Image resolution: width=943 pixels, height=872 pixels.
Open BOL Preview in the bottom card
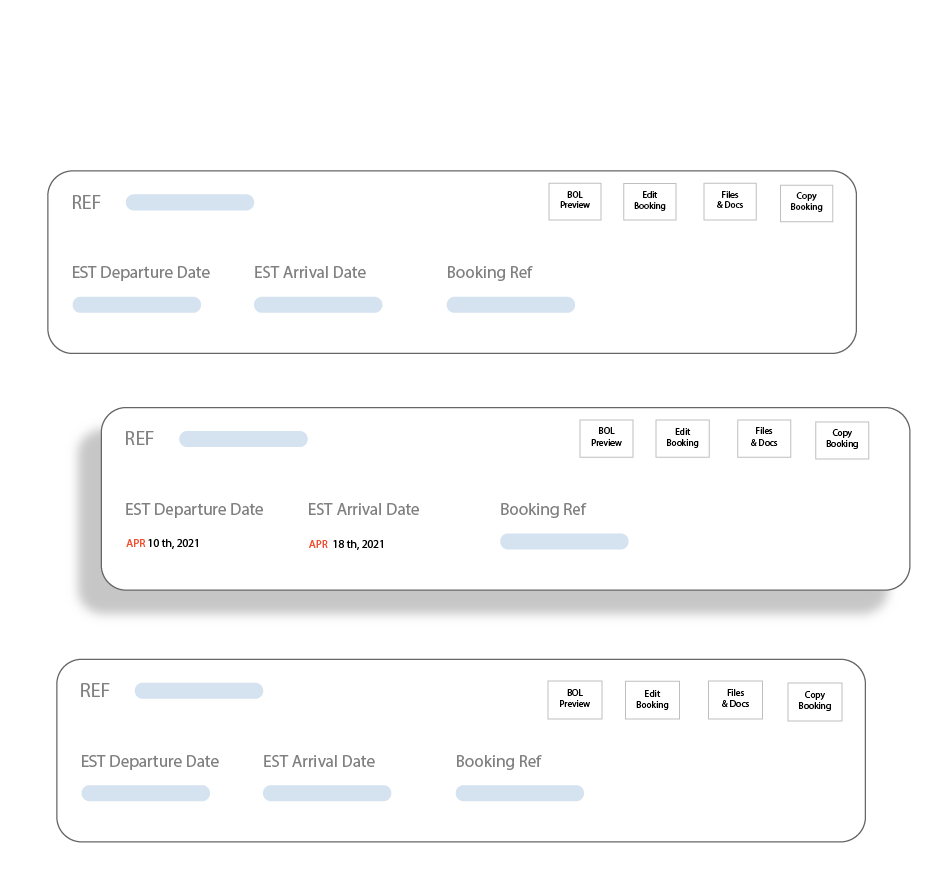pyautogui.click(x=574, y=699)
